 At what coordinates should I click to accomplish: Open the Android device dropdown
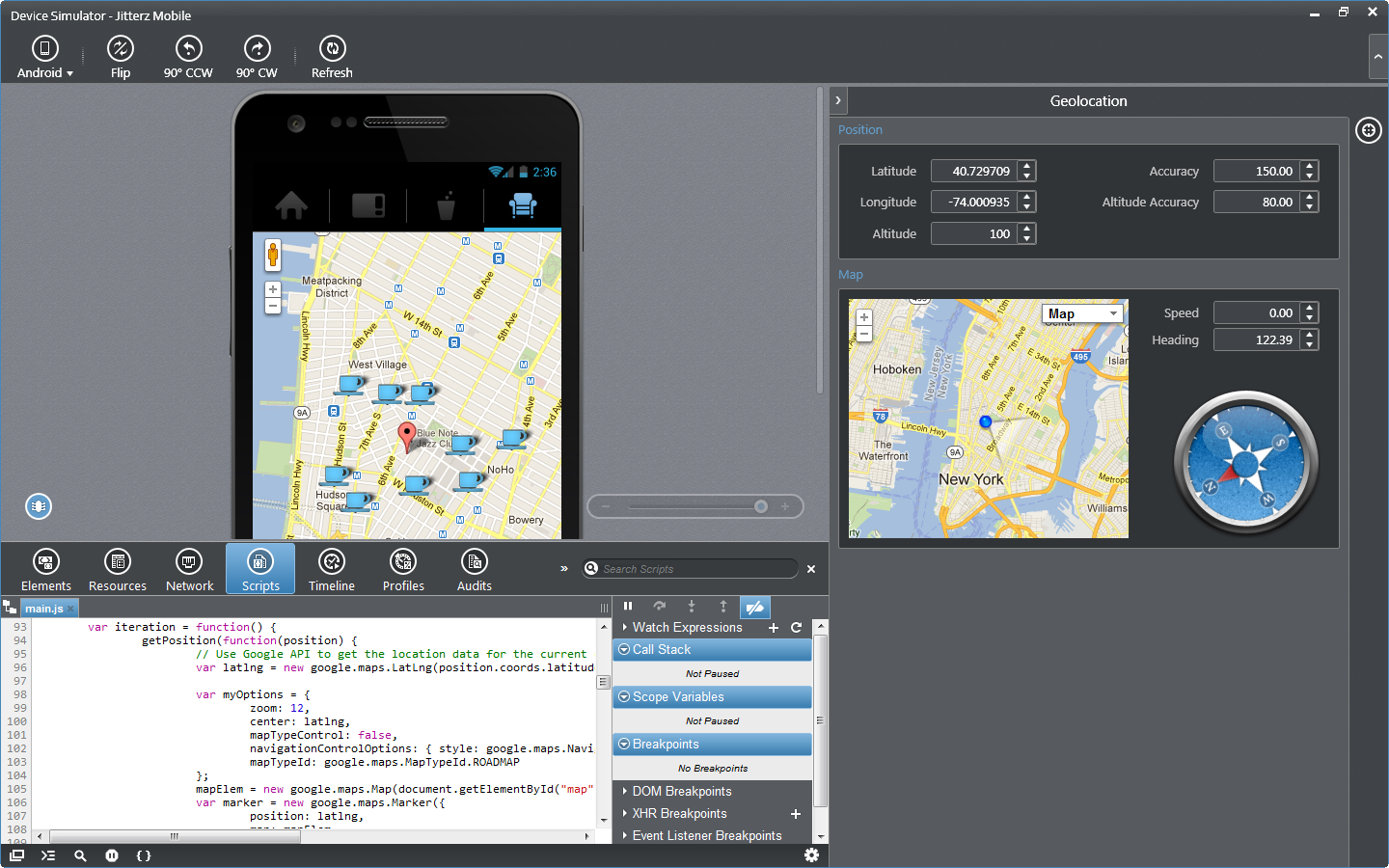point(45,58)
